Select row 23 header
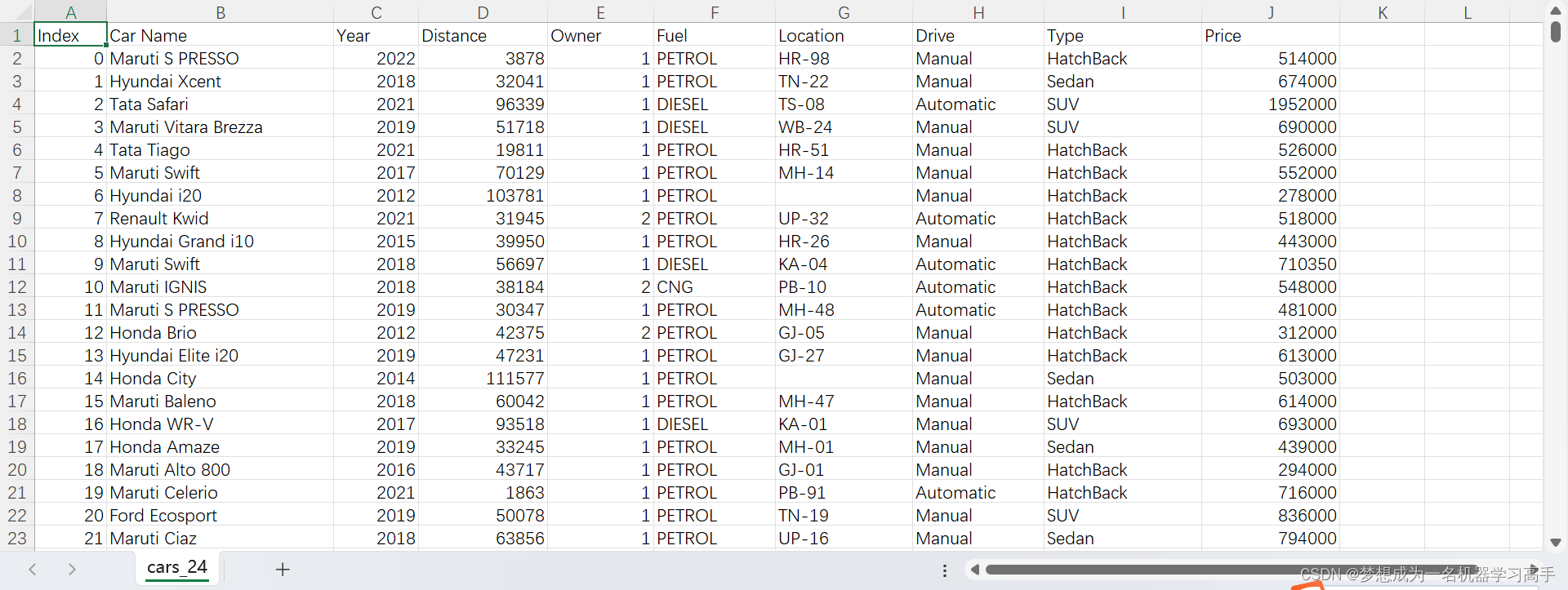The width and height of the screenshot is (1568, 590). pos(16,539)
